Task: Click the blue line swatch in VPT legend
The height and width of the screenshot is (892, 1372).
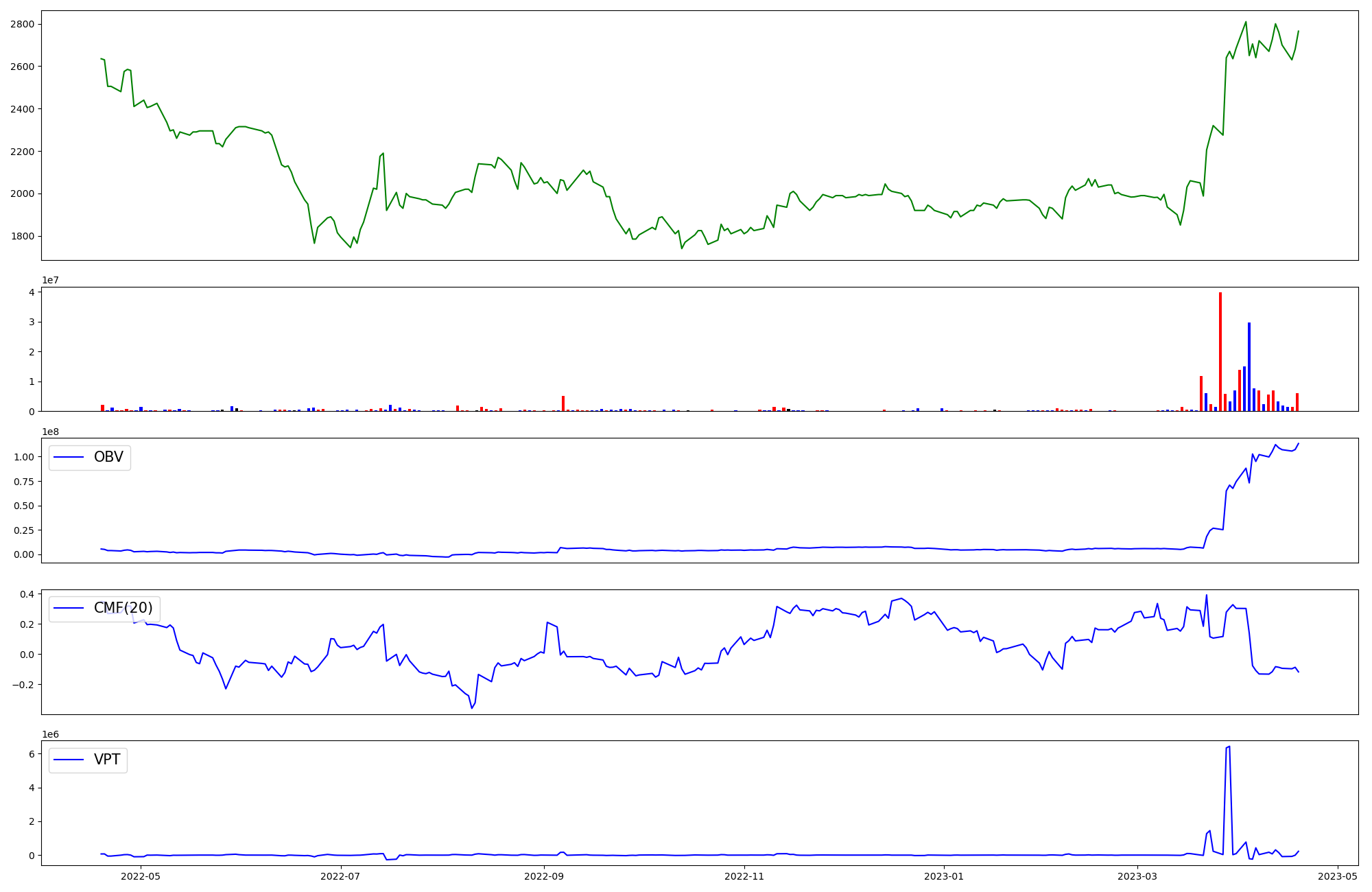Action: [69, 760]
